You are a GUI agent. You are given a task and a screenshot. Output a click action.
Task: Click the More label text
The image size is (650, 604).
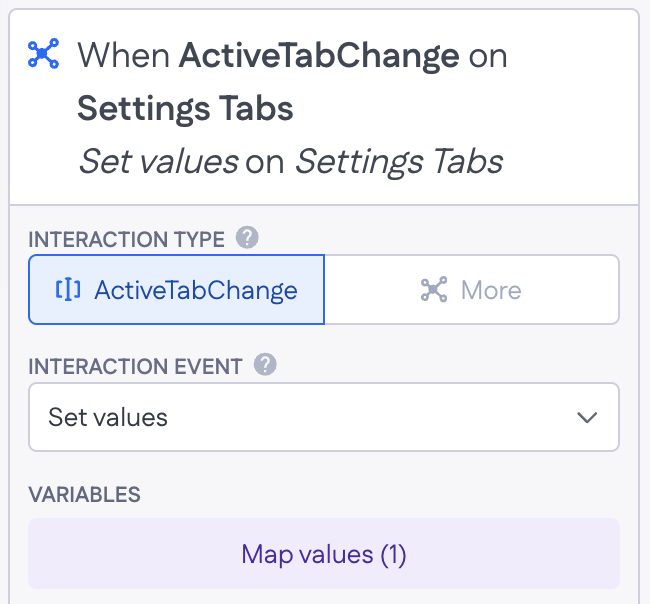tap(491, 290)
